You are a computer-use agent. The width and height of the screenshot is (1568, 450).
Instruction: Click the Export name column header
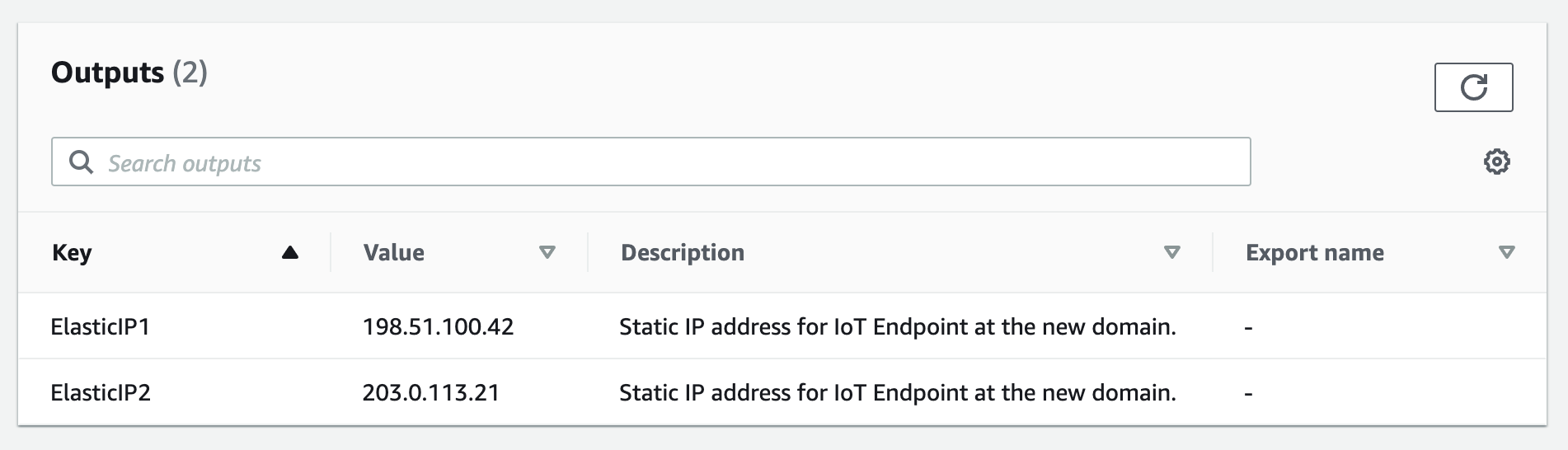pos(1315,253)
